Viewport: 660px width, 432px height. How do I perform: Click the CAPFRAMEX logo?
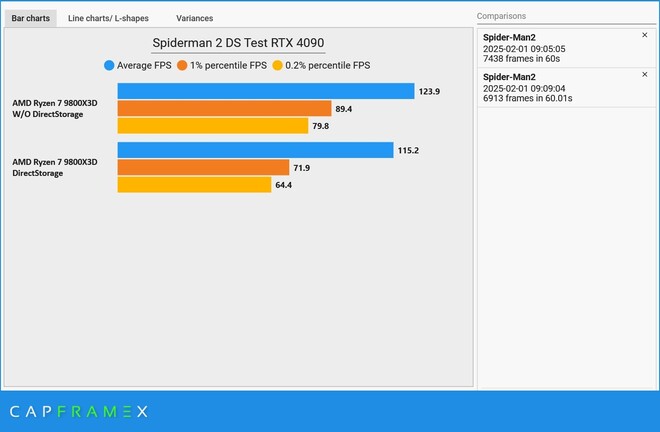click(79, 411)
